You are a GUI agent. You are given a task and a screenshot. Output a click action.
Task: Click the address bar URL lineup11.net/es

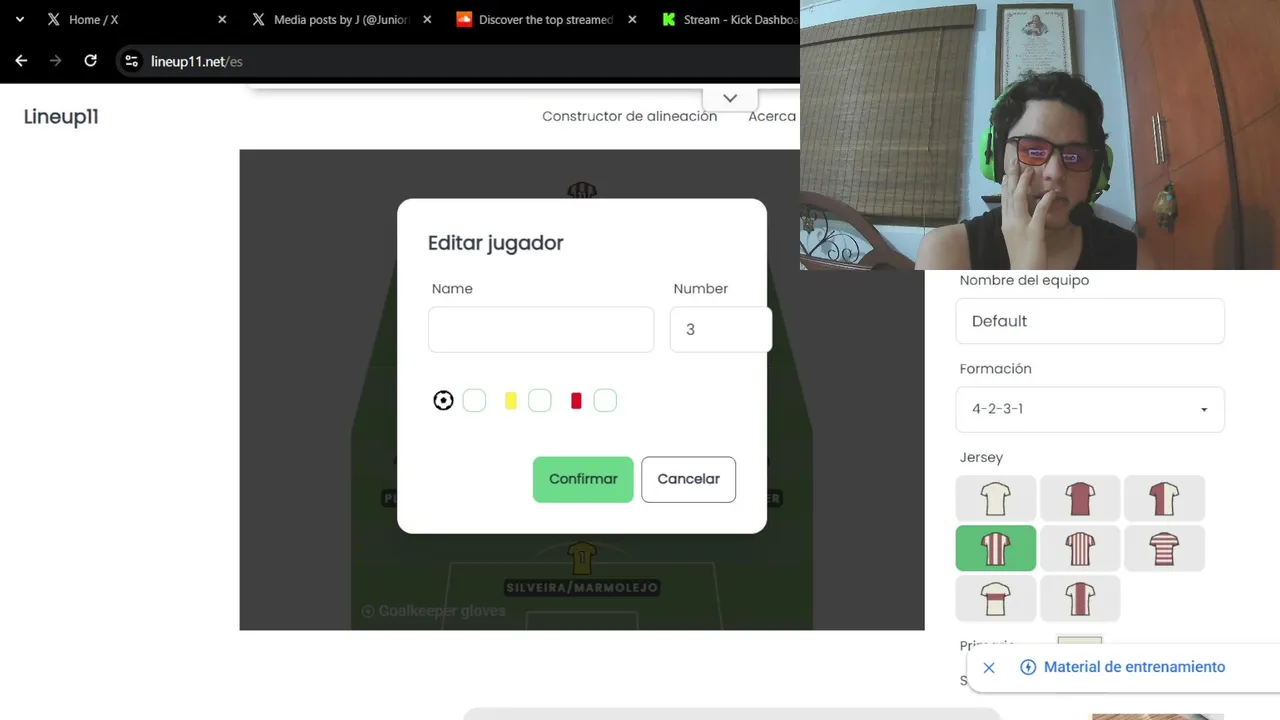coord(197,61)
